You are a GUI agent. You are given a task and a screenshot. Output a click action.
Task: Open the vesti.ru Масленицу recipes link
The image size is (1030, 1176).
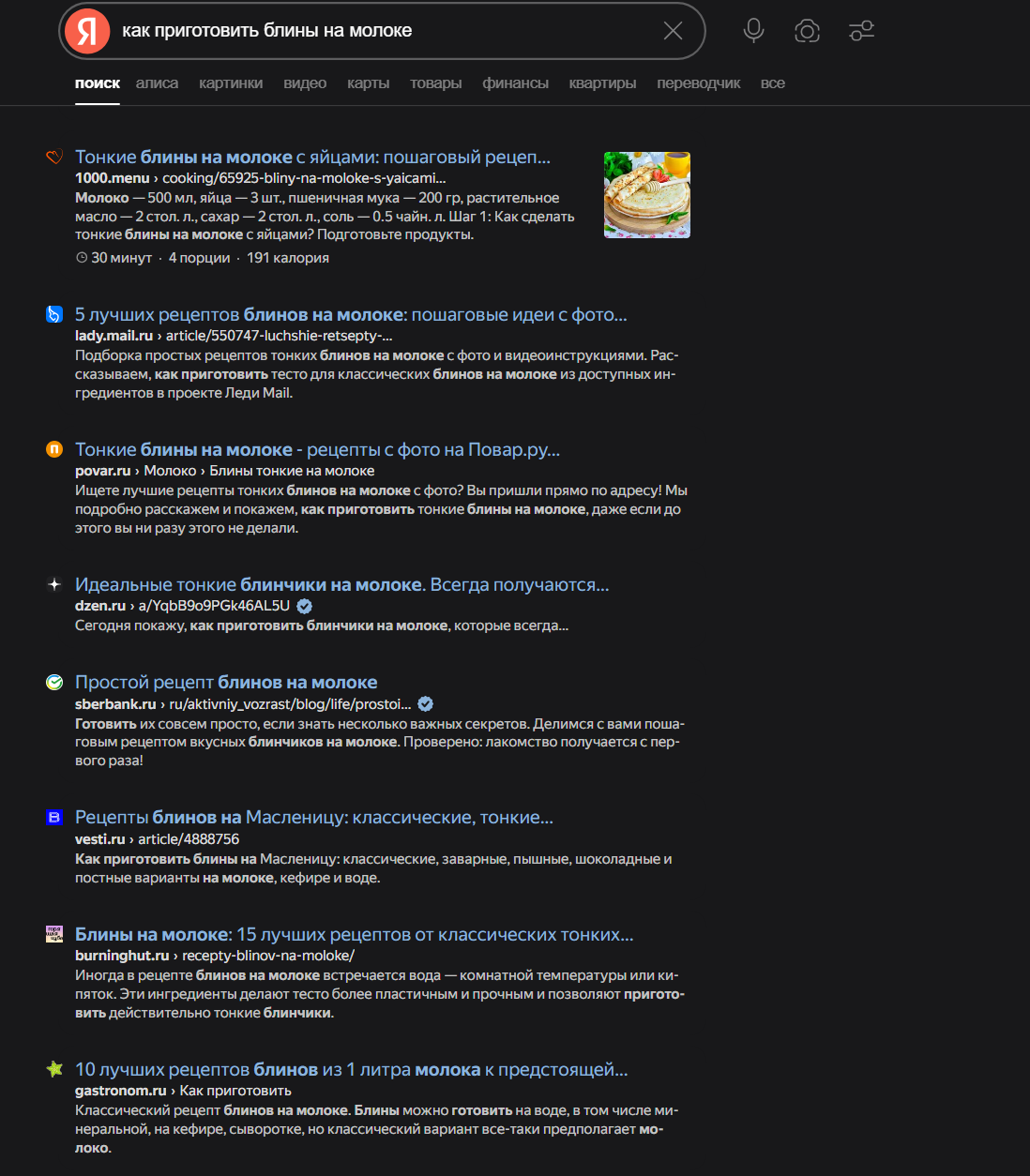coord(314,817)
